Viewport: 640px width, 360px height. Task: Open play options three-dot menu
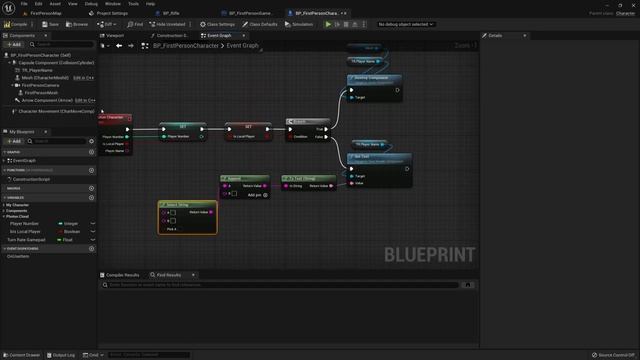364,24
